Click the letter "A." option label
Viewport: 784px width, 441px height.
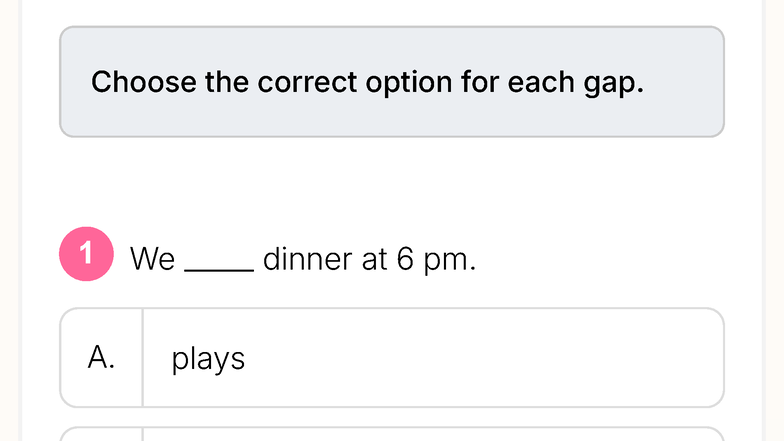pos(102,358)
